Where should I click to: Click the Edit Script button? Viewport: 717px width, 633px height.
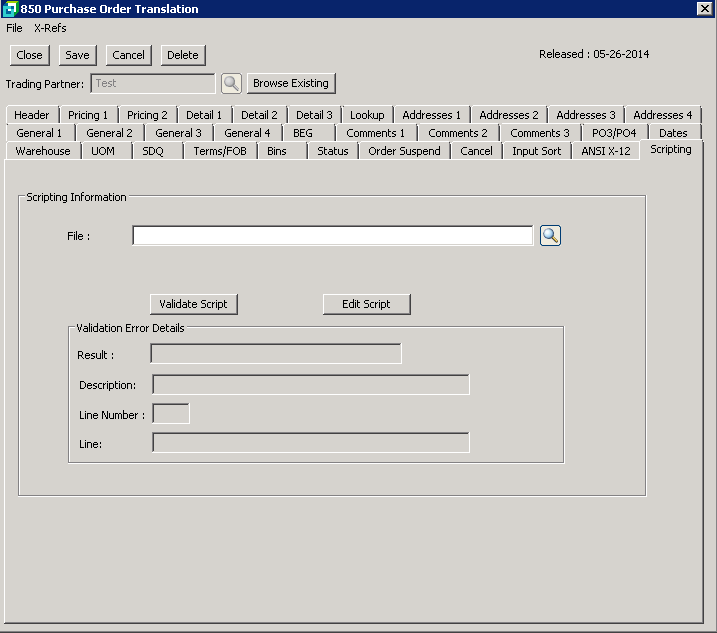[x=366, y=304]
